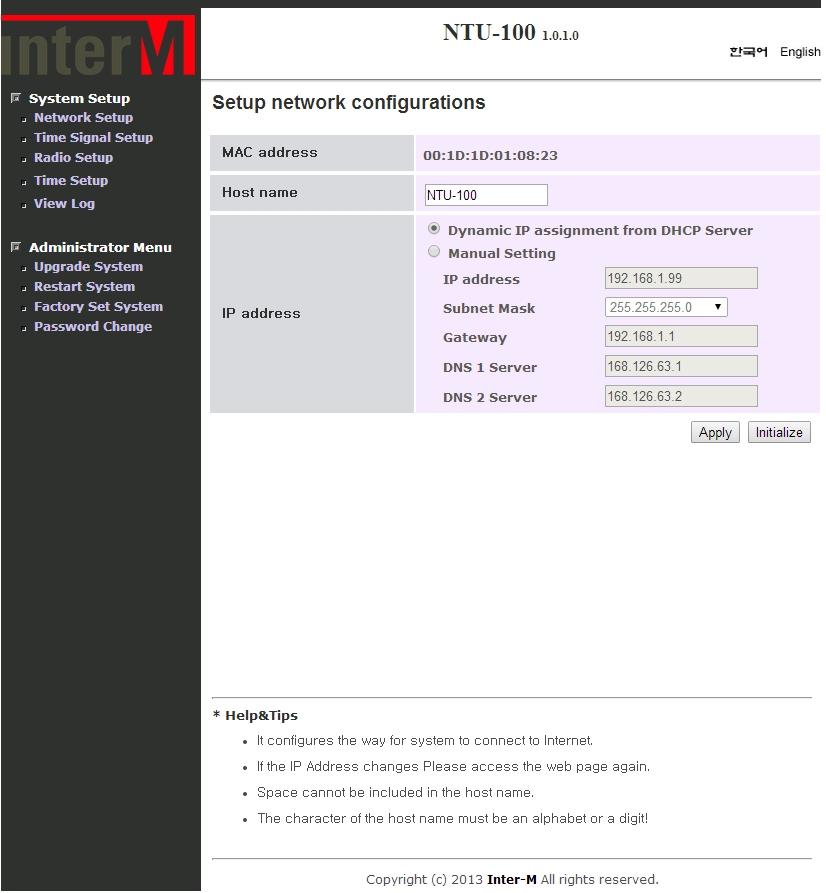Click the tip 'If the IP Address changes'
826x893 pixels.
[453, 767]
